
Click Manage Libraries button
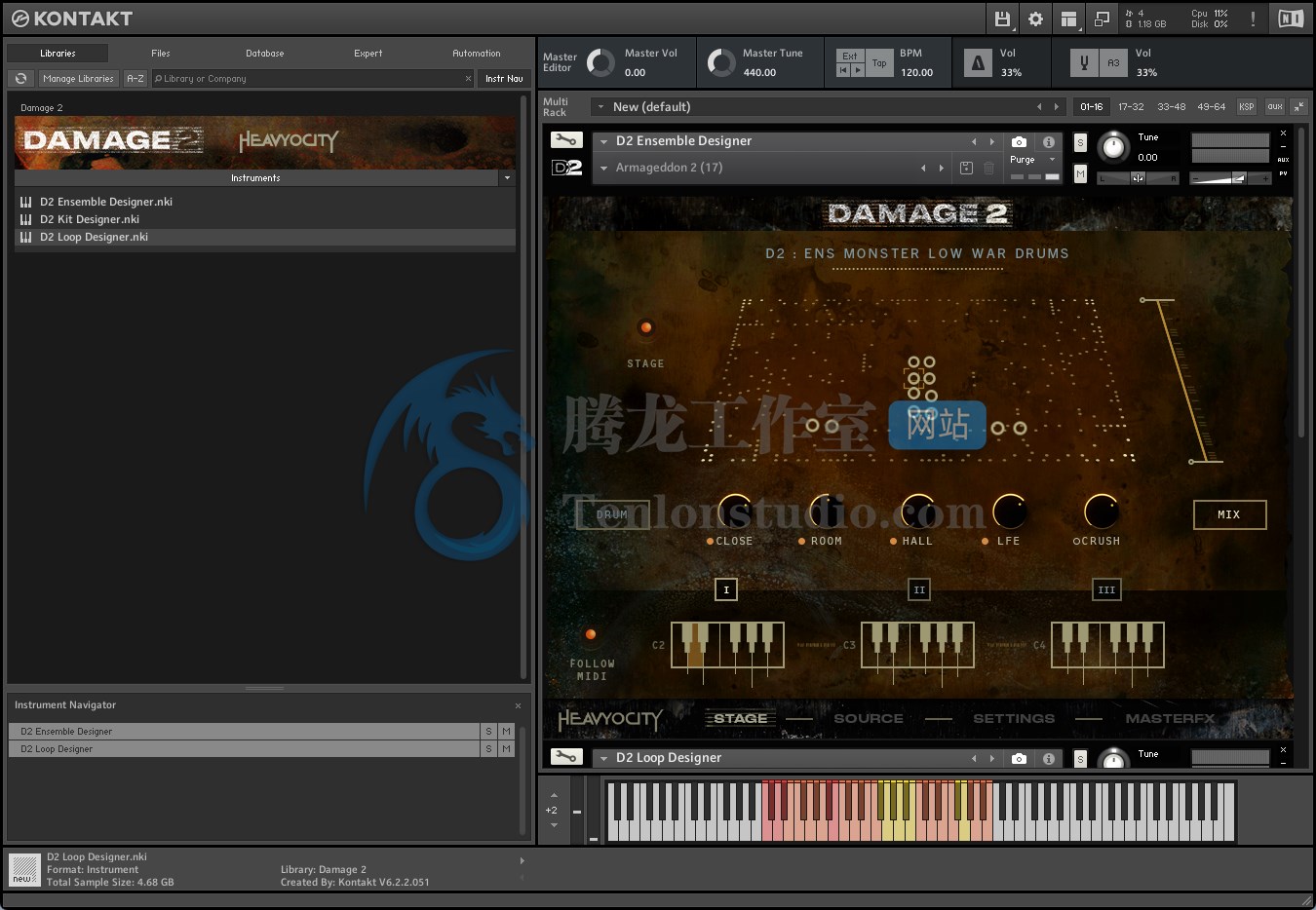pos(79,78)
